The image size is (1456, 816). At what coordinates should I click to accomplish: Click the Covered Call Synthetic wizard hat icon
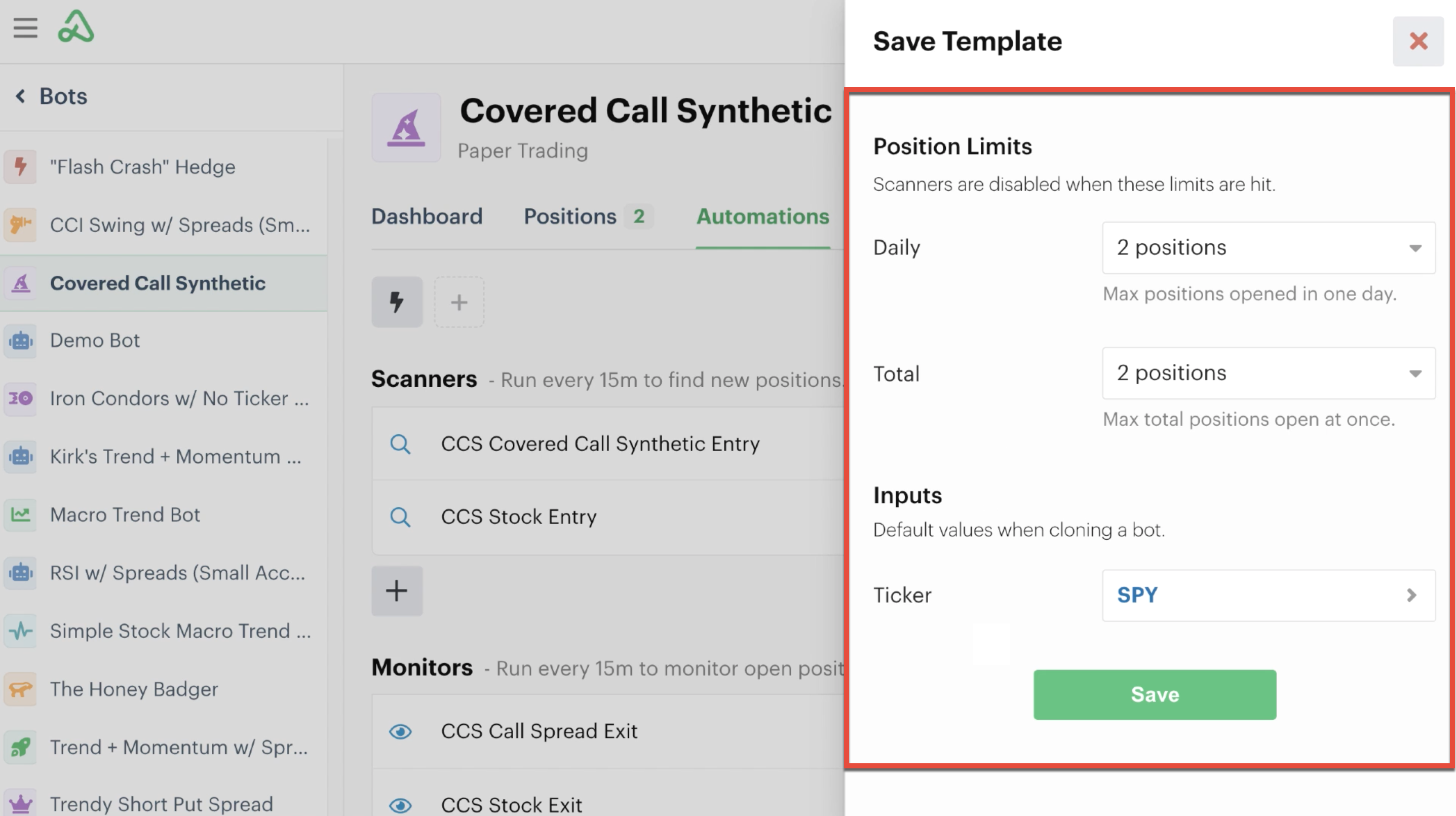(406, 128)
